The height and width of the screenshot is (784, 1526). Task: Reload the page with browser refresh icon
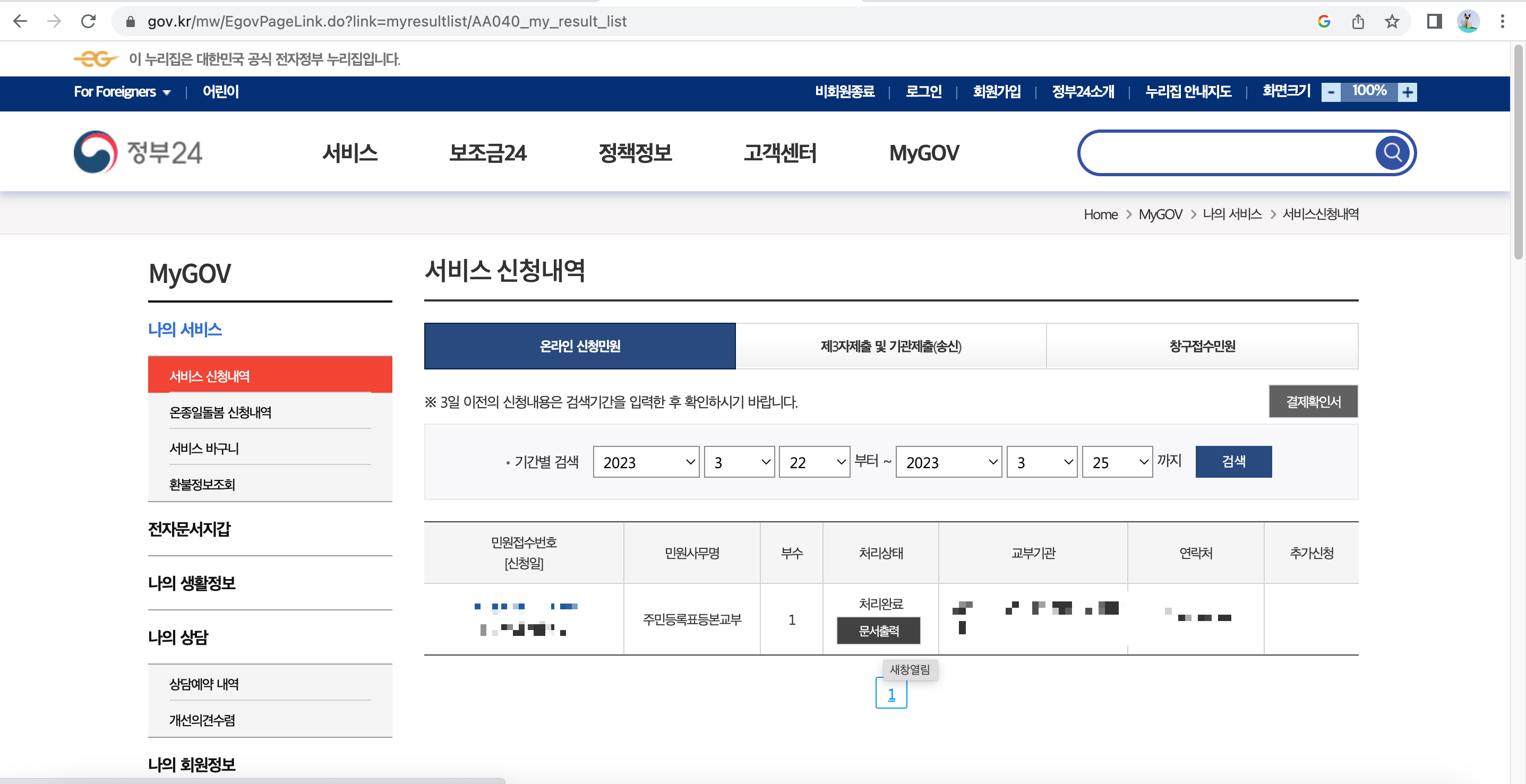pyautogui.click(x=88, y=21)
